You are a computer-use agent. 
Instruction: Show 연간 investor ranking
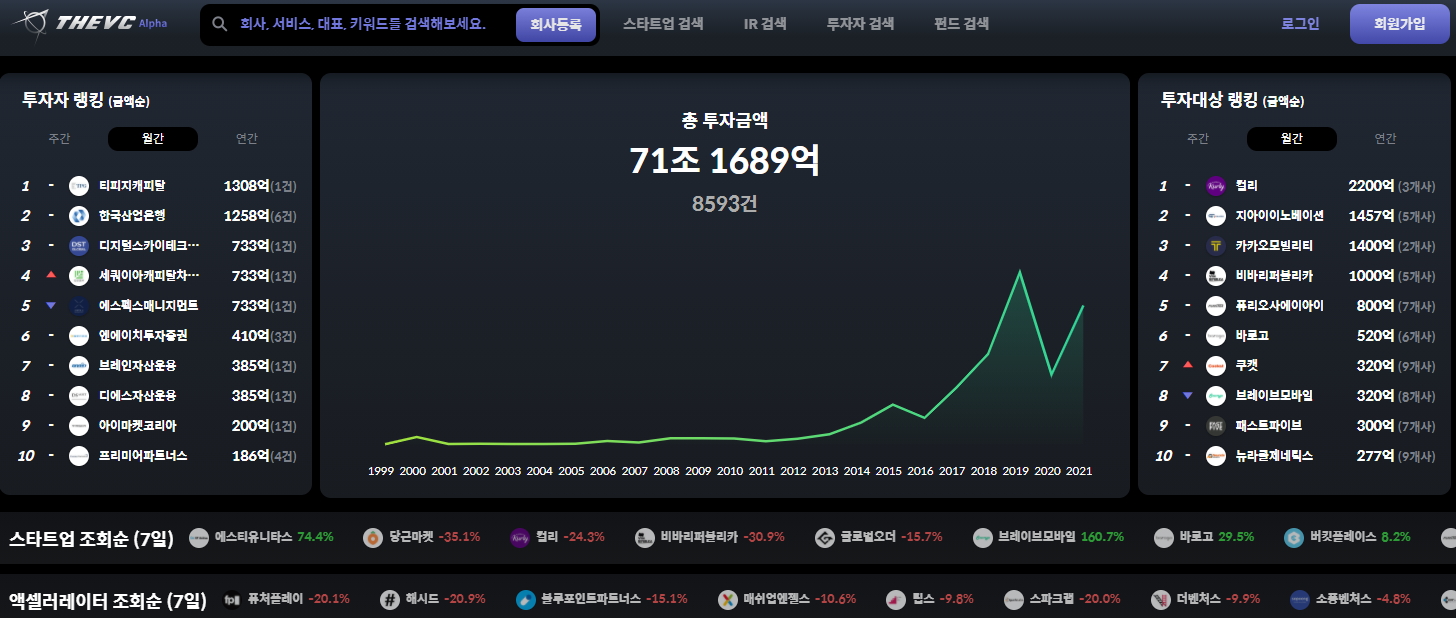coord(247,139)
